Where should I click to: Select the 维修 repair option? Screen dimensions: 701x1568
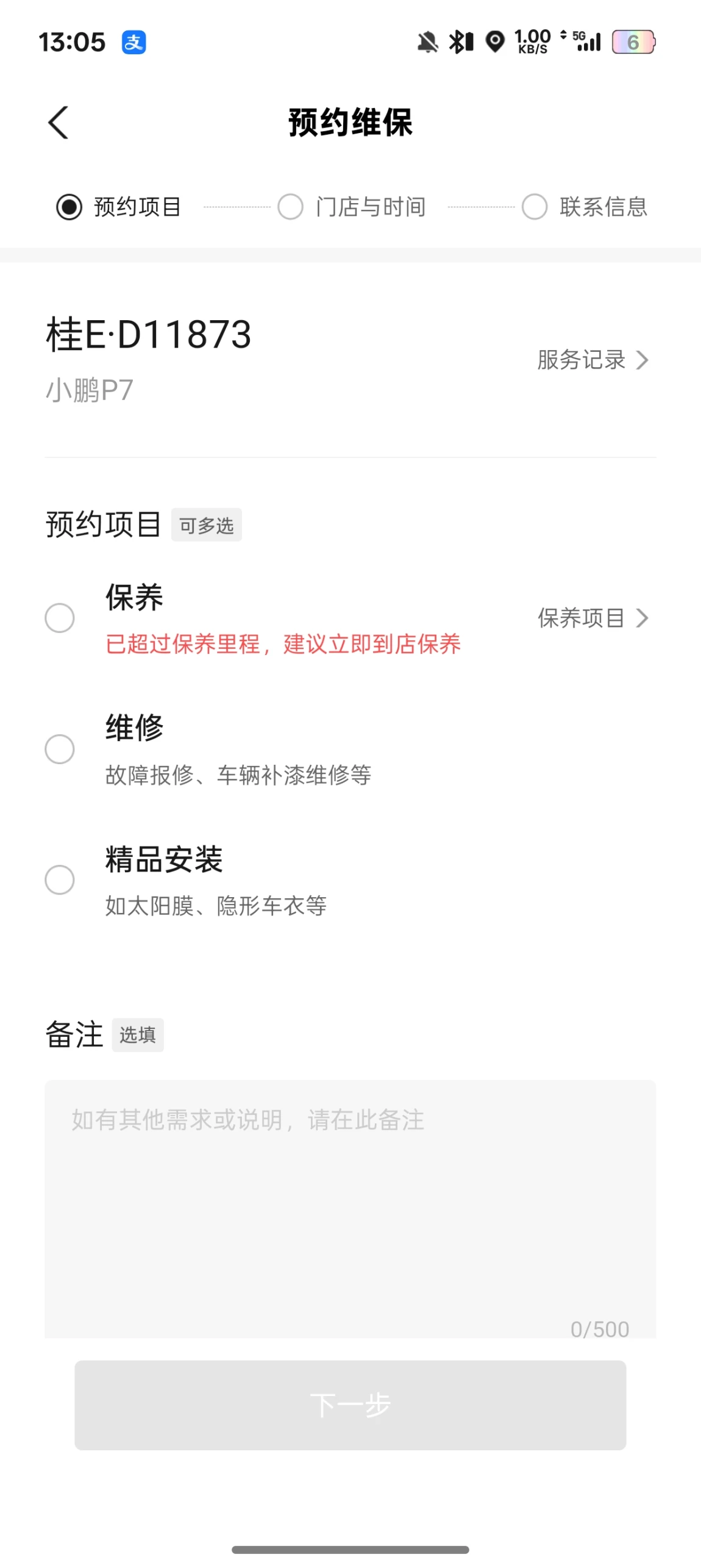click(60, 748)
